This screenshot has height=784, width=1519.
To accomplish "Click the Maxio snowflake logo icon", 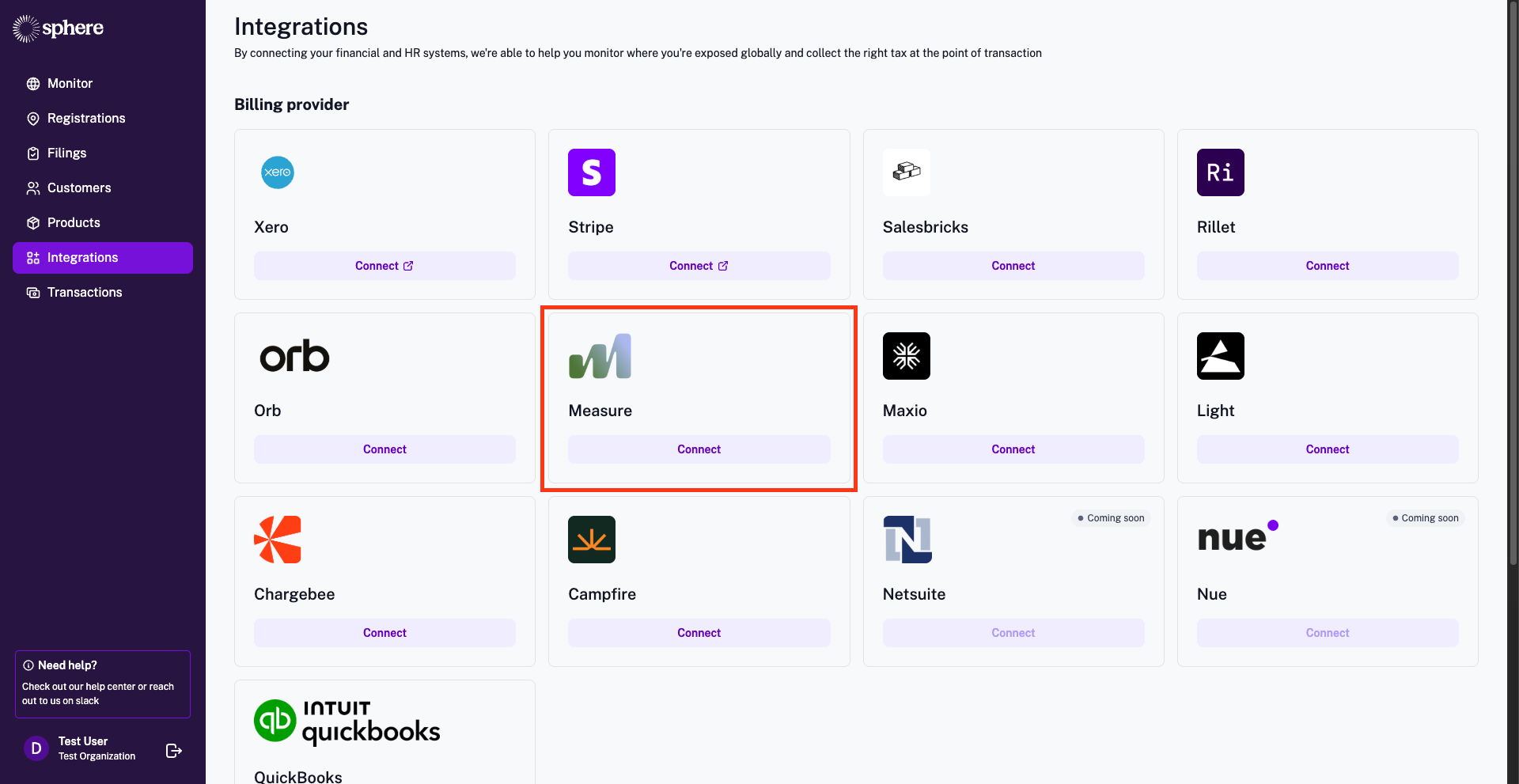I will click(x=906, y=356).
